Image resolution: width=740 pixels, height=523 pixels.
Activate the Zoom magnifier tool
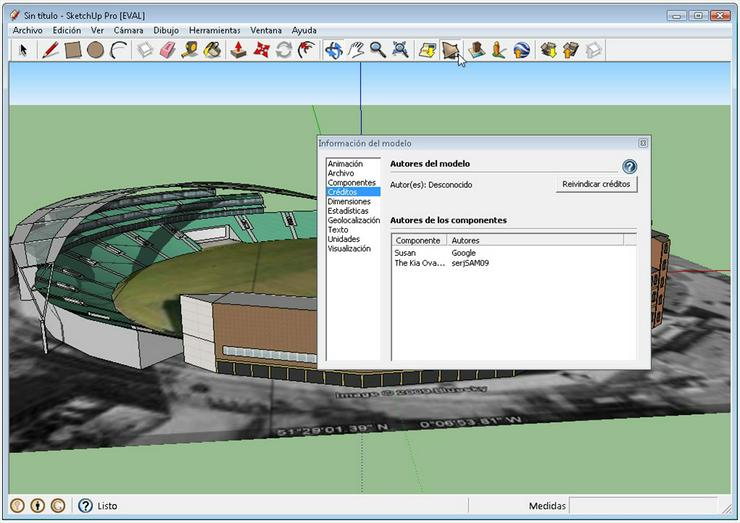coord(378,50)
